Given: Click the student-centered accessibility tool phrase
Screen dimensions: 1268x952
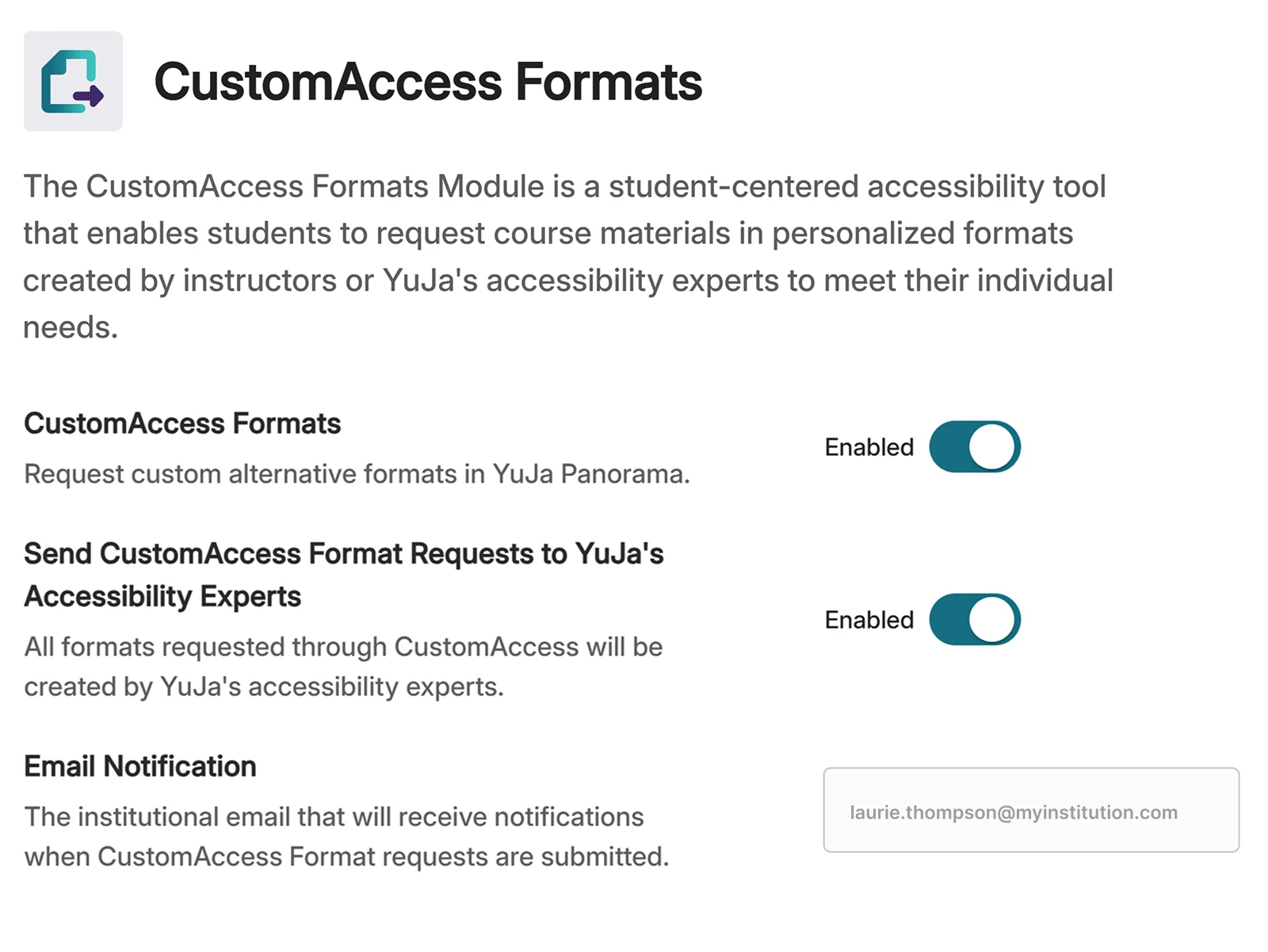Looking at the screenshot, I should pyautogui.click(x=856, y=187).
